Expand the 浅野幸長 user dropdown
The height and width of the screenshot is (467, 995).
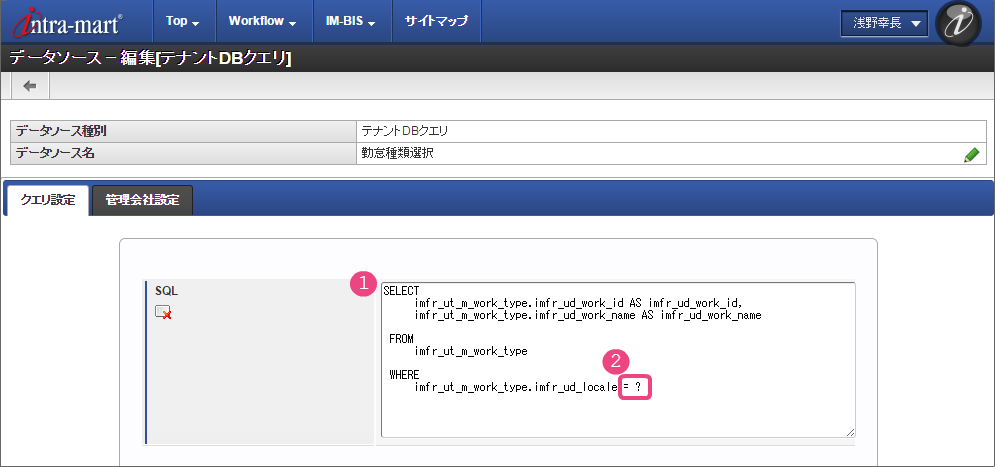click(884, 23)
